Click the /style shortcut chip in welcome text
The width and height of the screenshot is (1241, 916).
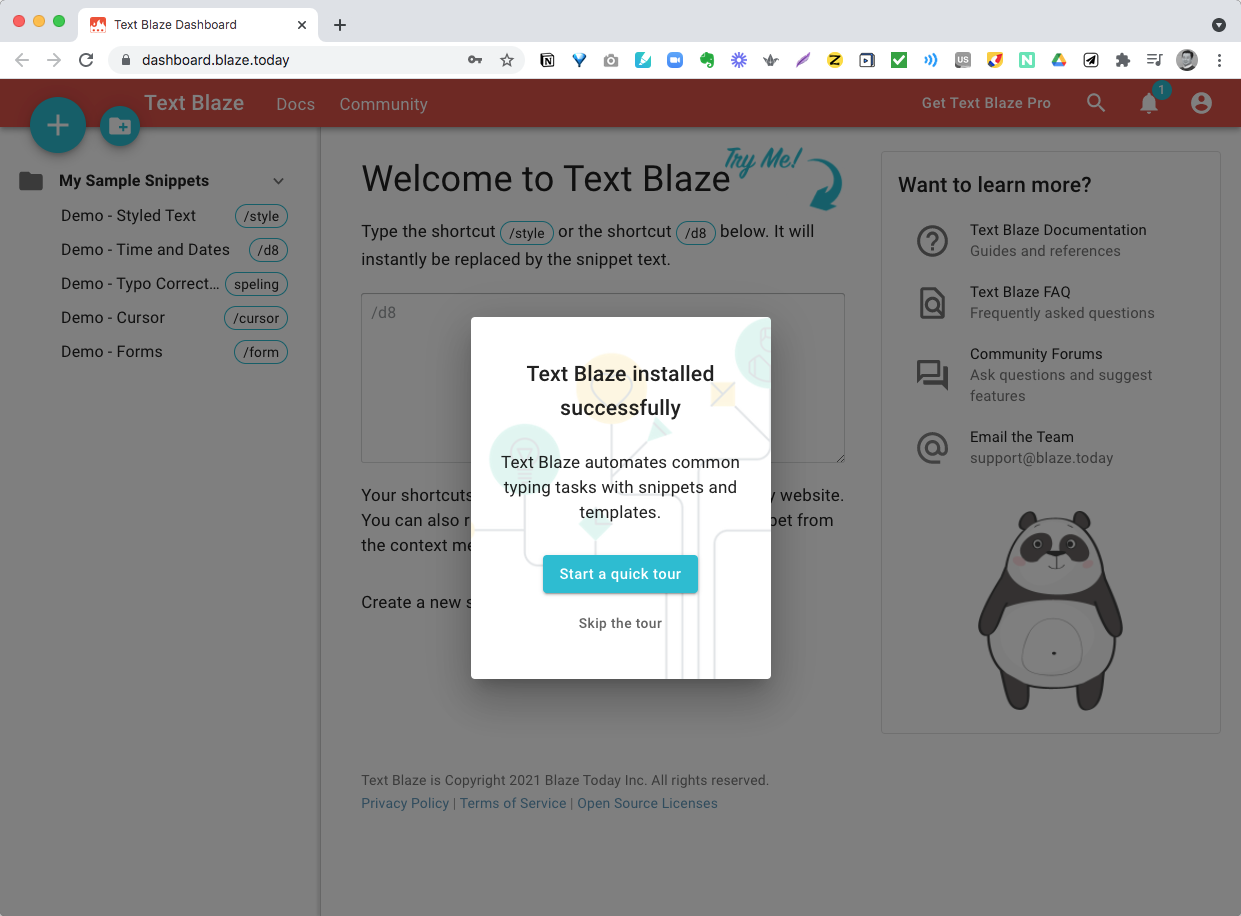pos(527,233)
